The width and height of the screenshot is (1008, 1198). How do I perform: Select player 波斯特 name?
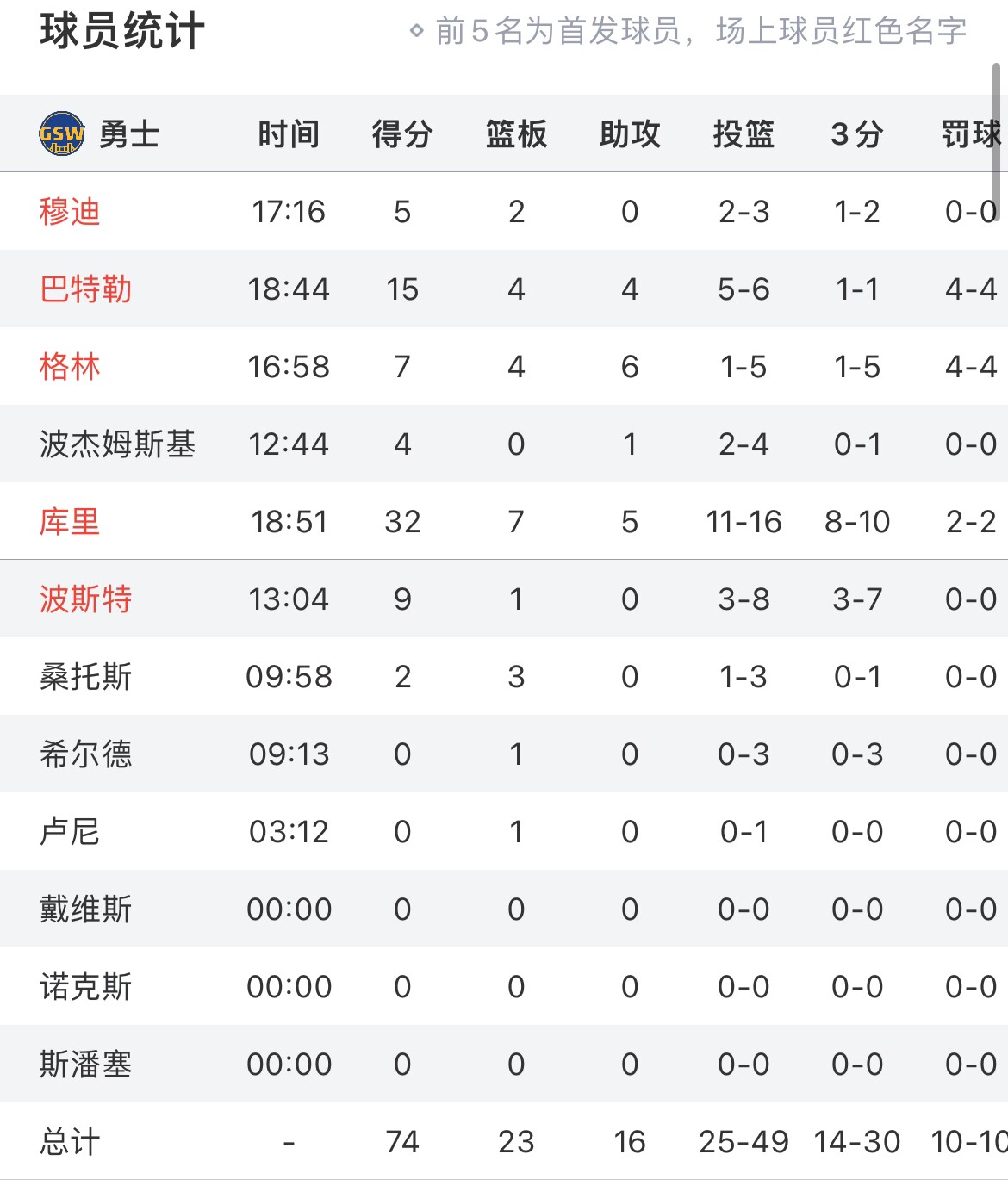pyautogui.click(x=85, y=599)
